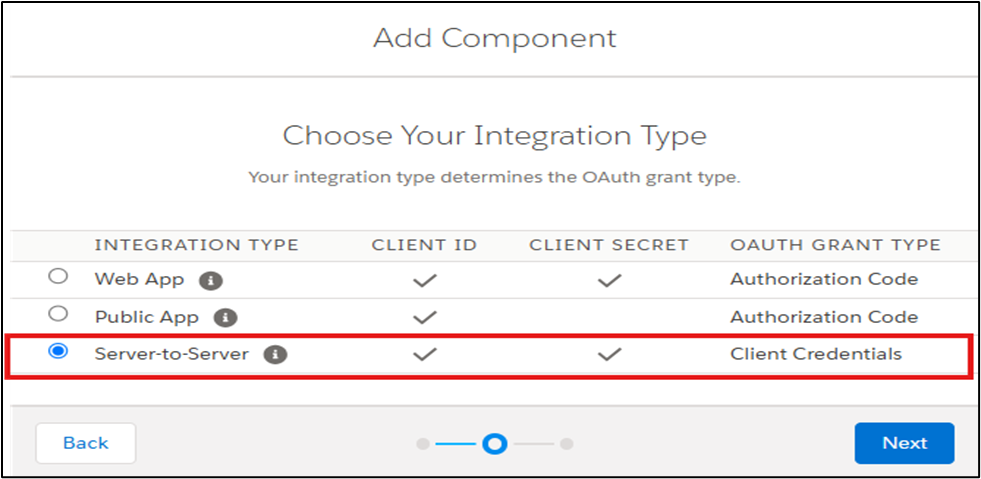Image resolution: width=981 pixels, height=479 pixels.
Task: Click the current step progress indicator circle
Action: [x=495, y=444]
